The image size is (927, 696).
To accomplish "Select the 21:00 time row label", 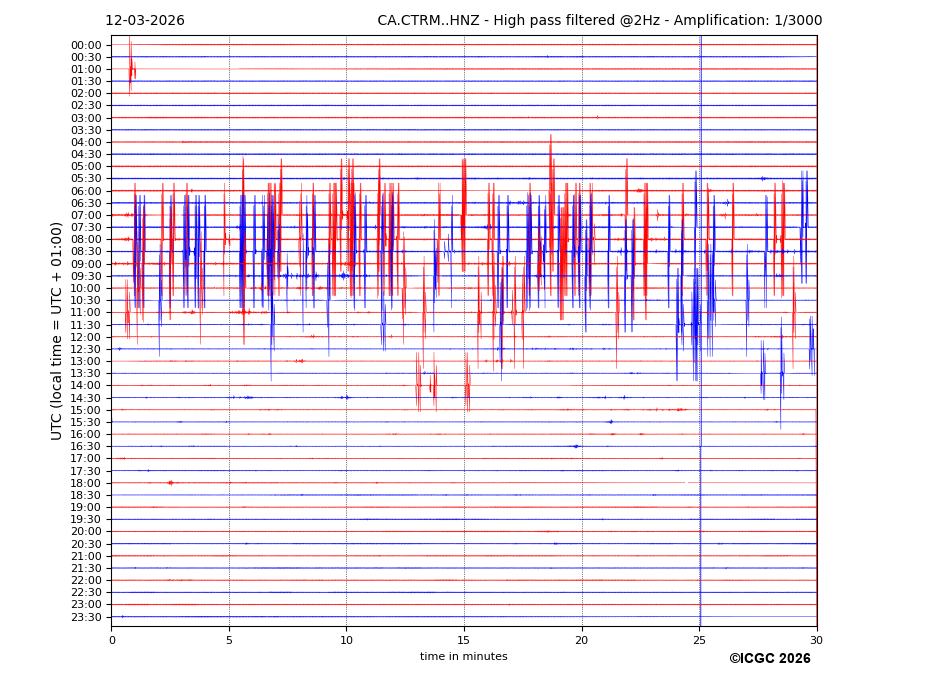I will tap(86, 556).
